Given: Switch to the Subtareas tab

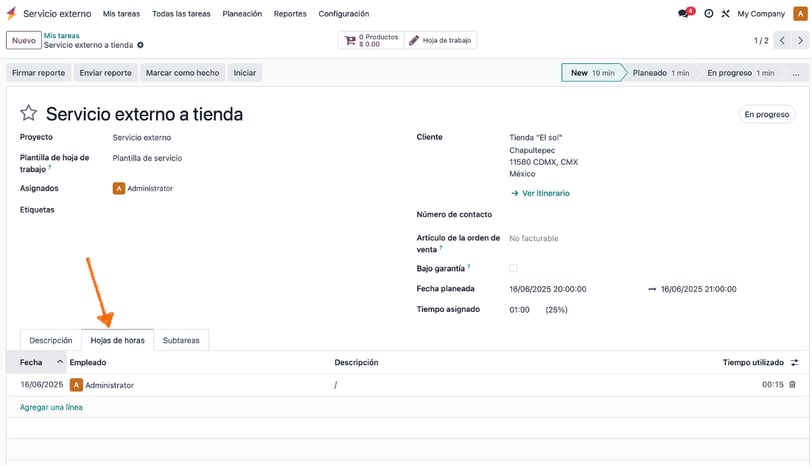Looking at the screenshot, I should click(x=181, y=340).
